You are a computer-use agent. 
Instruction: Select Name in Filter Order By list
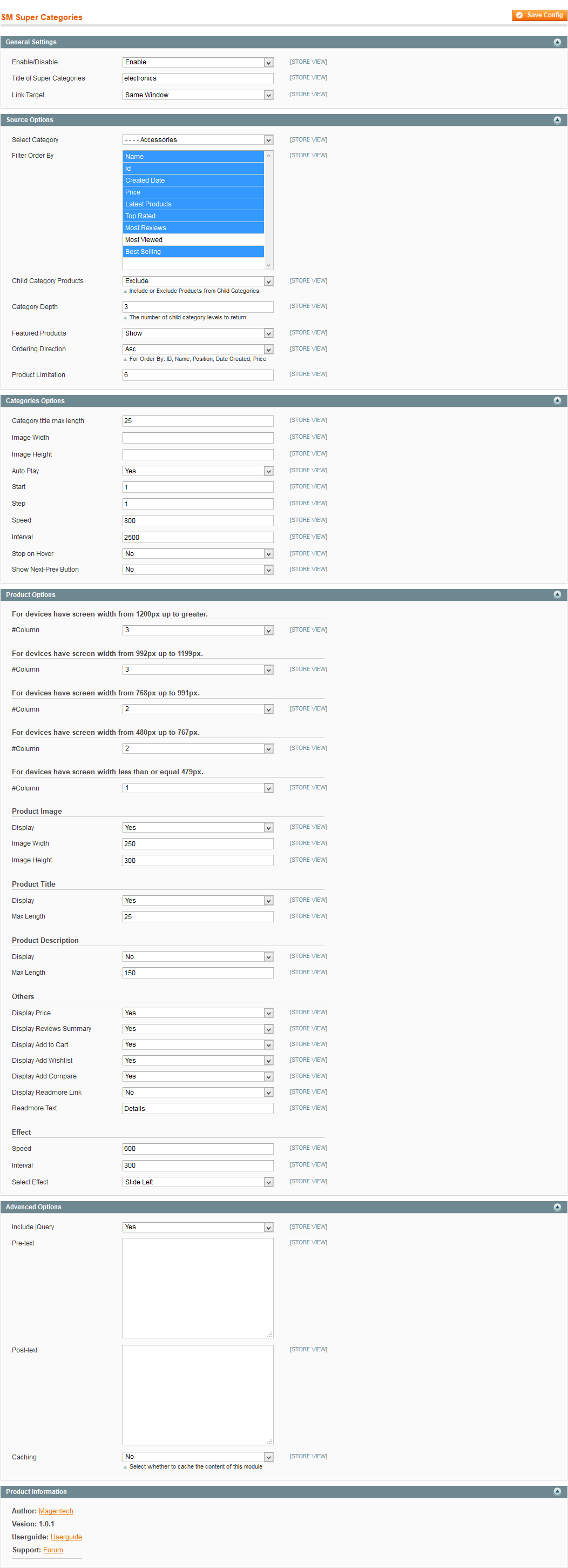[x=193, y=157]
